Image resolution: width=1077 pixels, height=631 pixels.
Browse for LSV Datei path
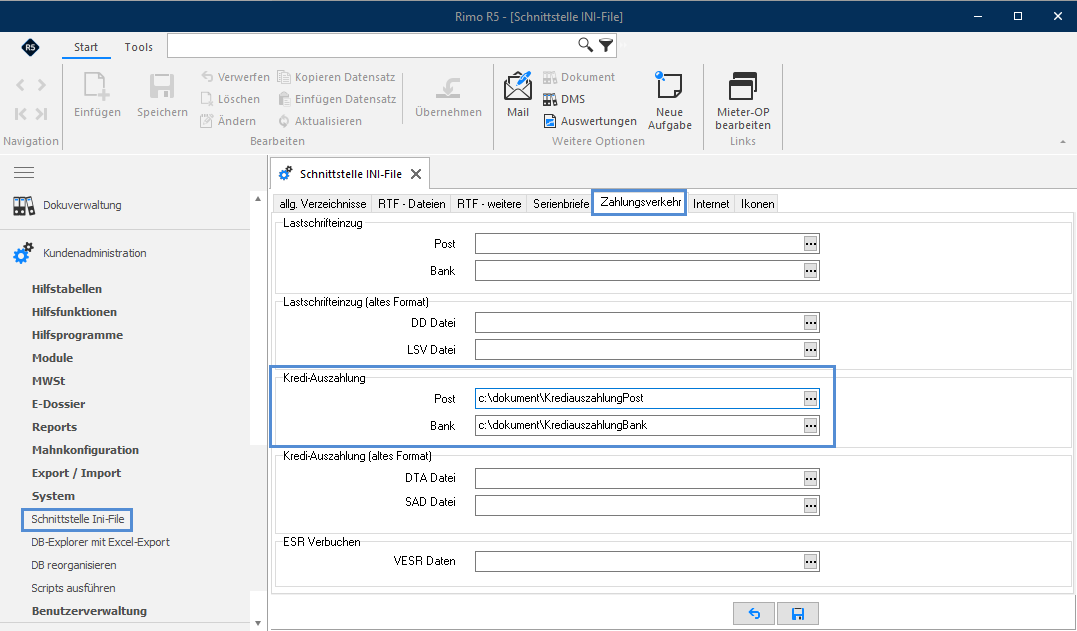coord(810,349)
